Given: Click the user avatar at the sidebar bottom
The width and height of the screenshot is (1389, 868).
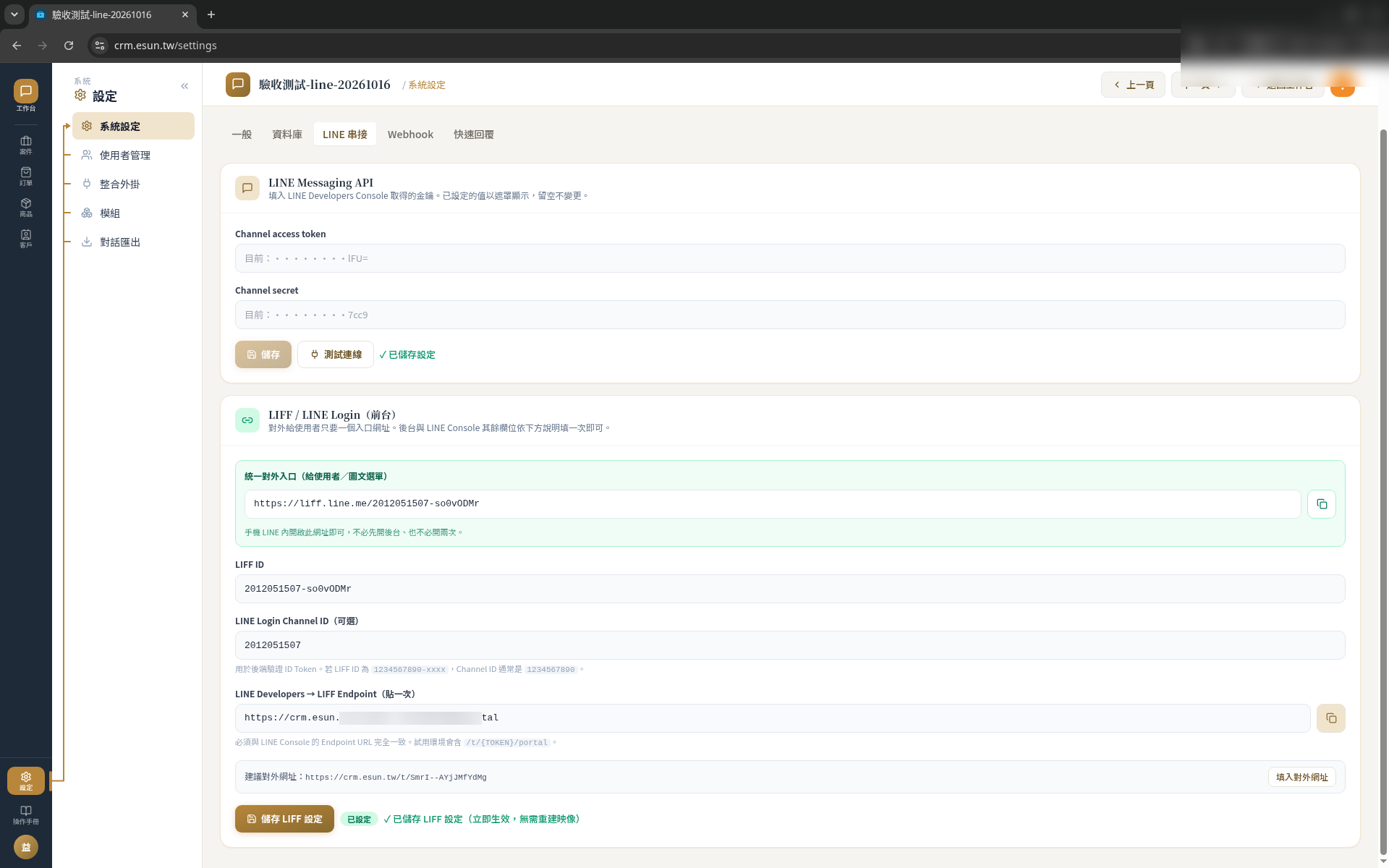Looking at the screenshot, I should point(26,847).
